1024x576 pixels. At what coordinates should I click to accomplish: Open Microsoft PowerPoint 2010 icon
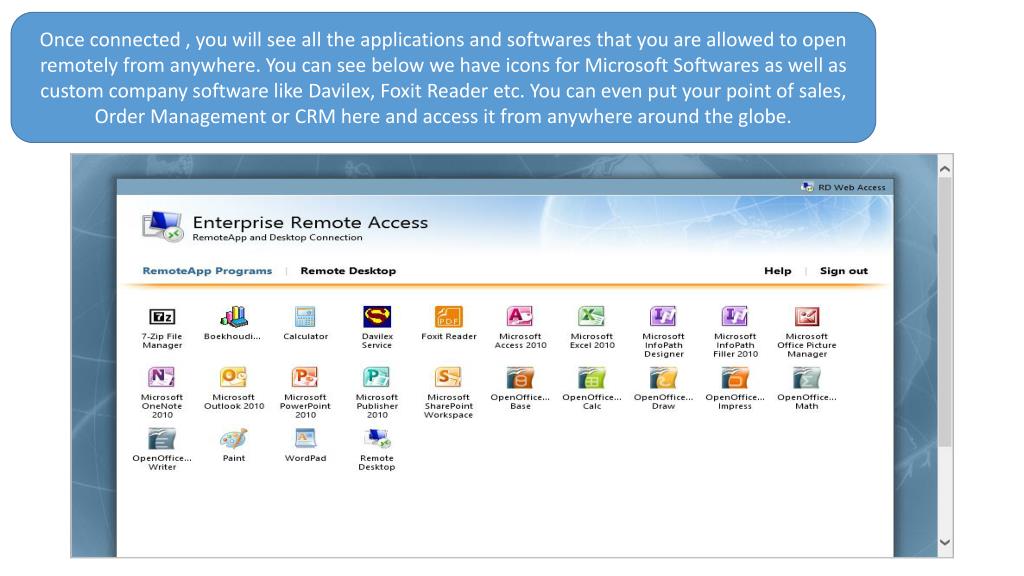[x=305, y=377]
